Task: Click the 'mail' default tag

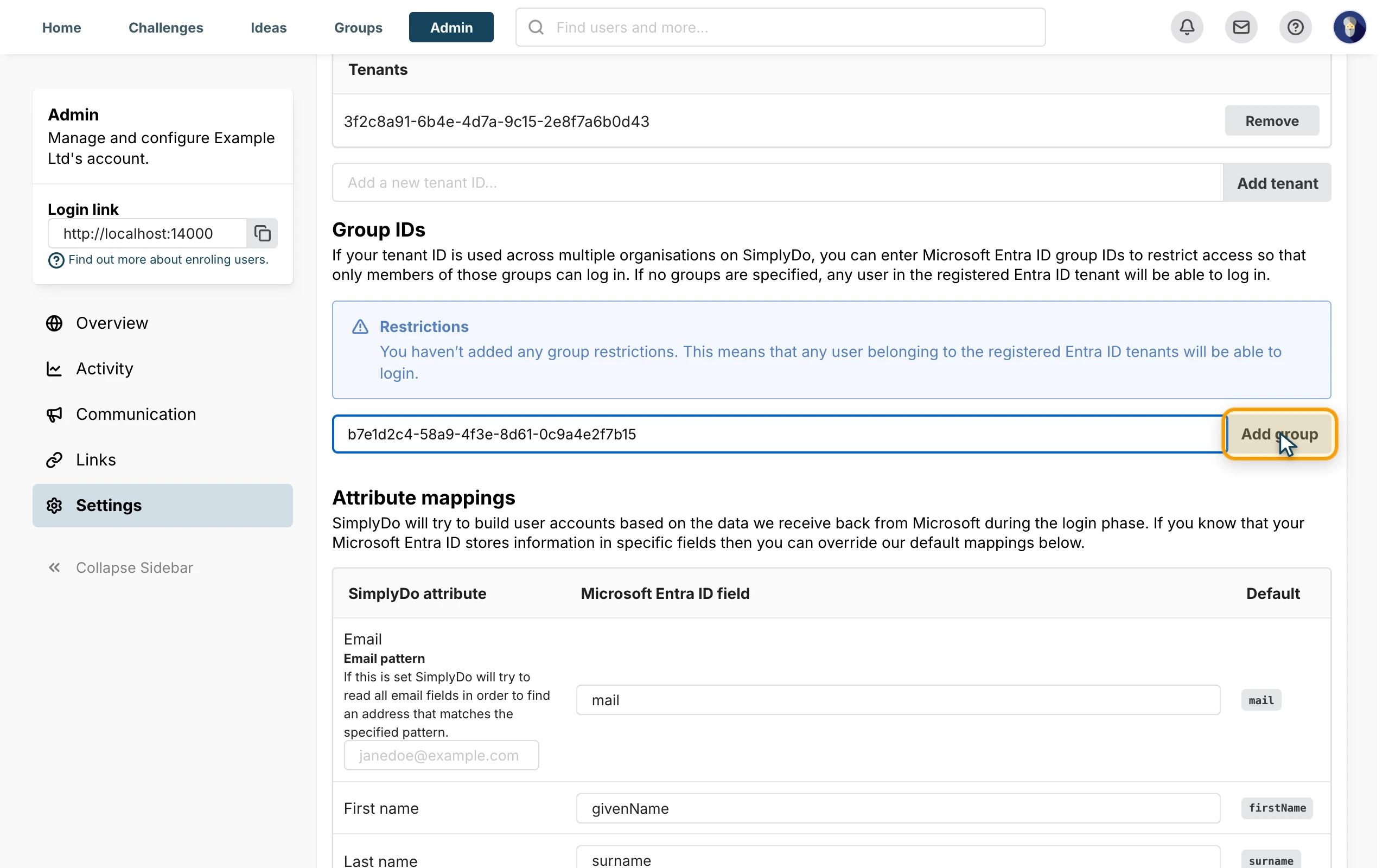Action: coord(1260,700)
